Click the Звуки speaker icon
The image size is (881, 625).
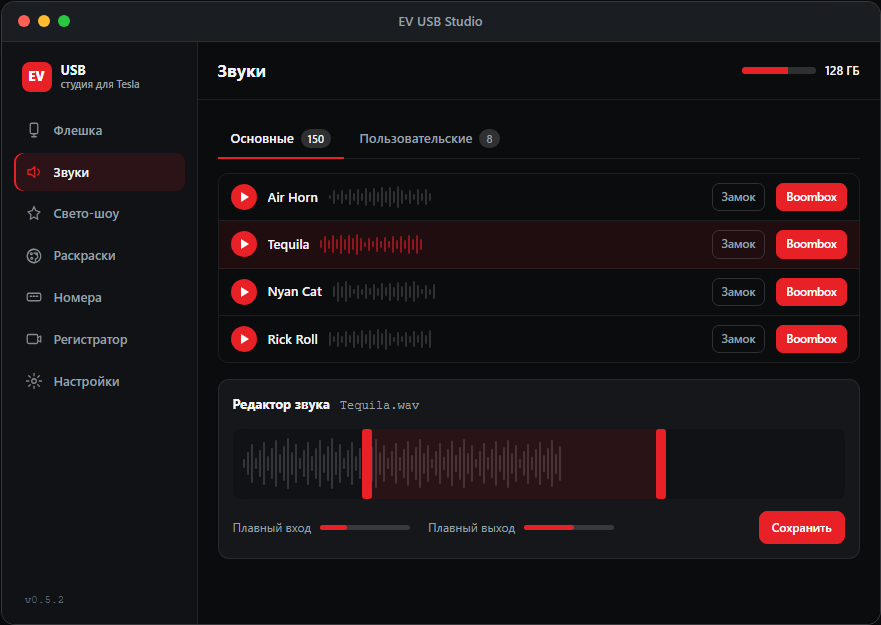(x=34, y=172)
